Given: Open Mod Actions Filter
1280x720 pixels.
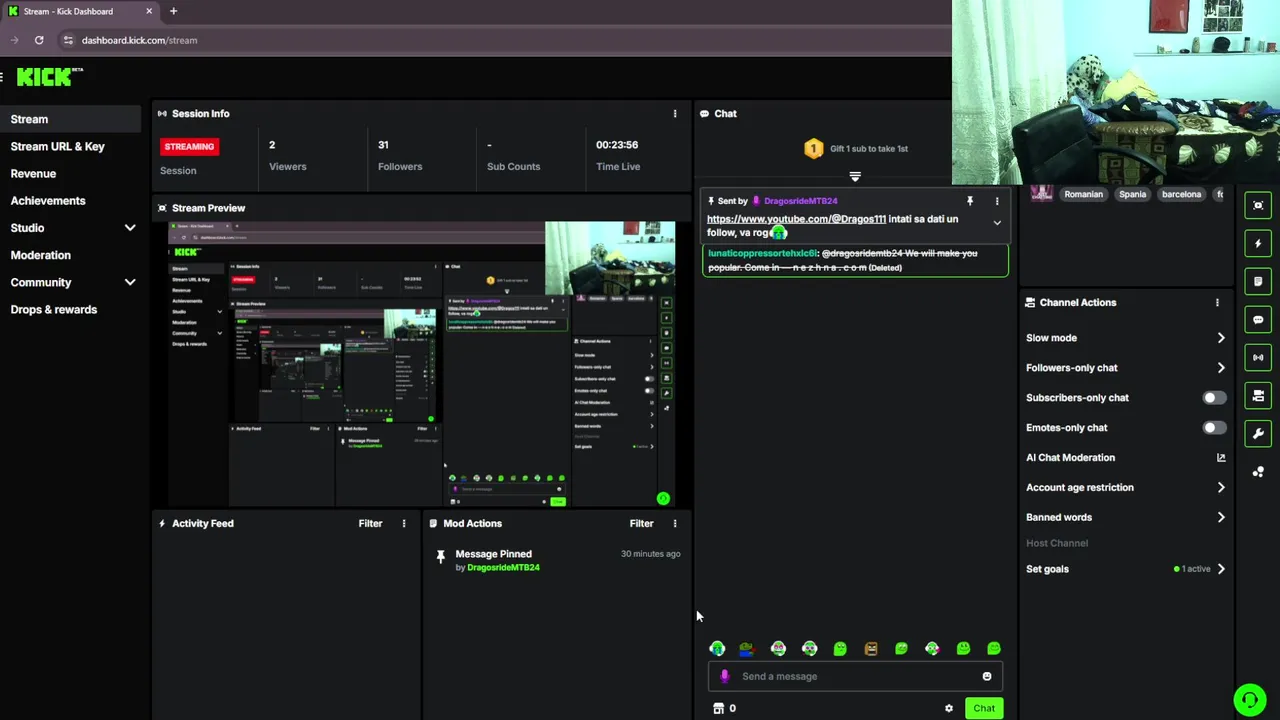Looking at the screenshot, I should (x=641, y=523).
